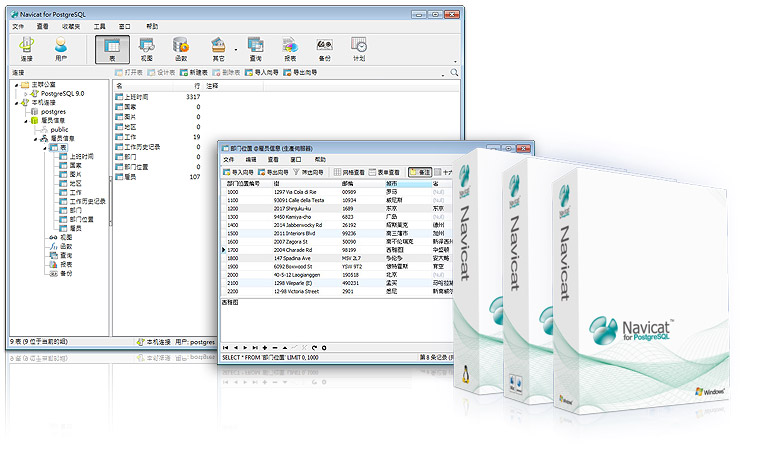Select postgres database in connection tree

point(53,112)
